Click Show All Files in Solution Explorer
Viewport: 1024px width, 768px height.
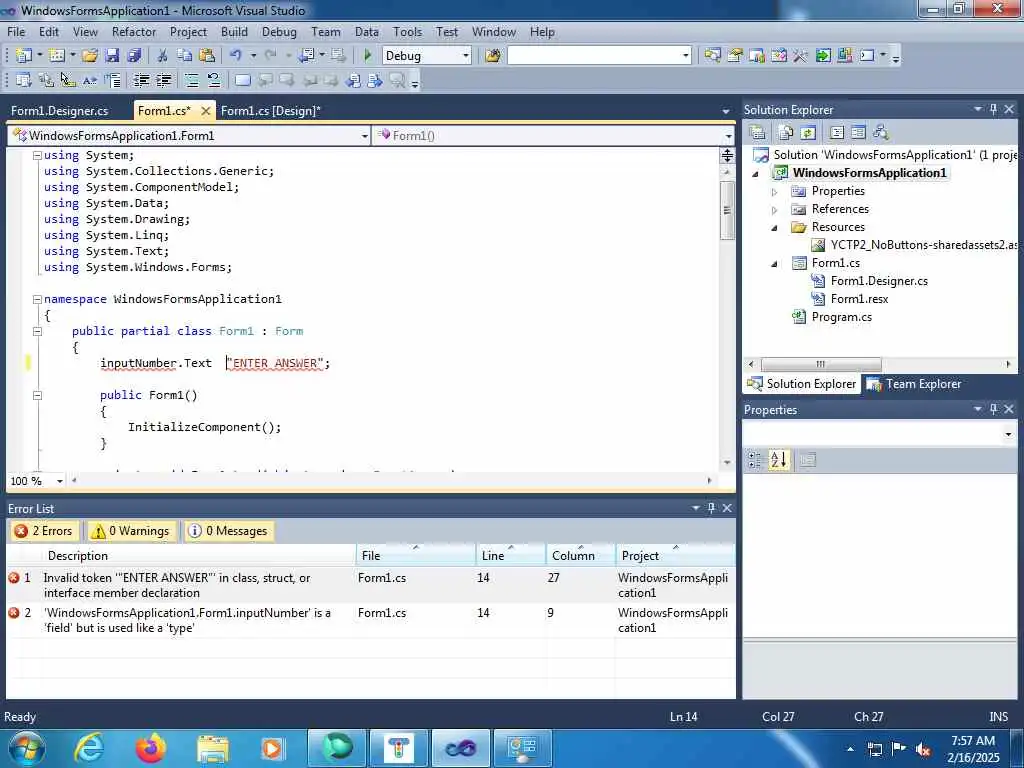click(786, 133)
